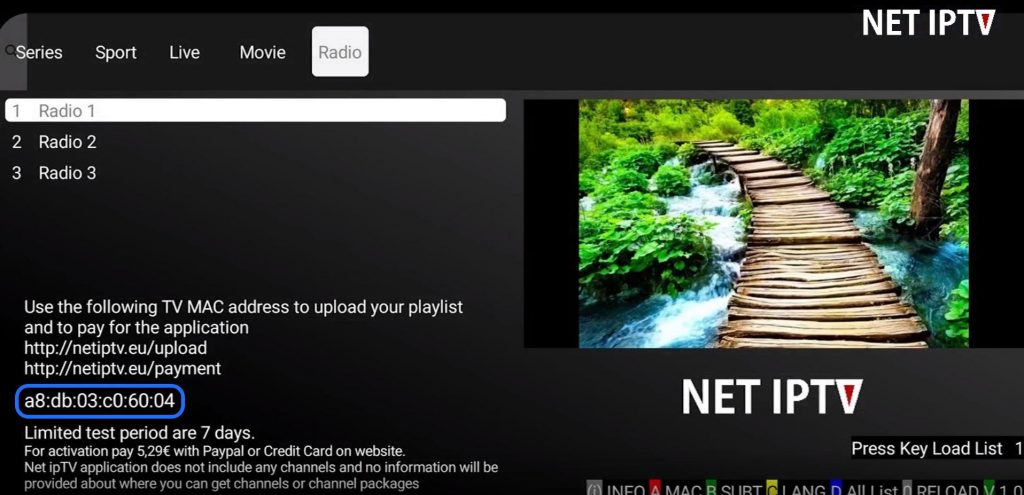
Task: Select the Radio tab
Action: coord(340,53)
